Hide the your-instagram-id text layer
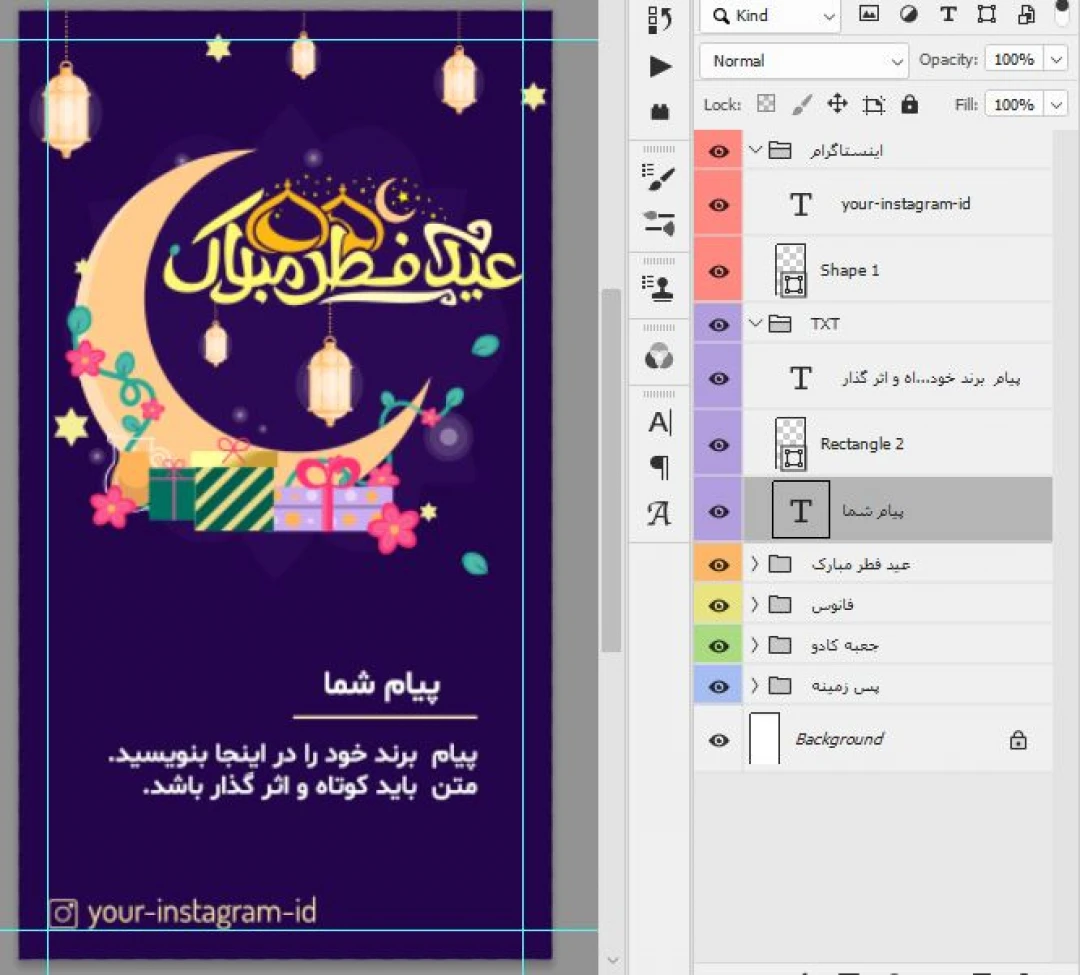1080x975 pixels. pyautogui.click(x=718, y=204)
